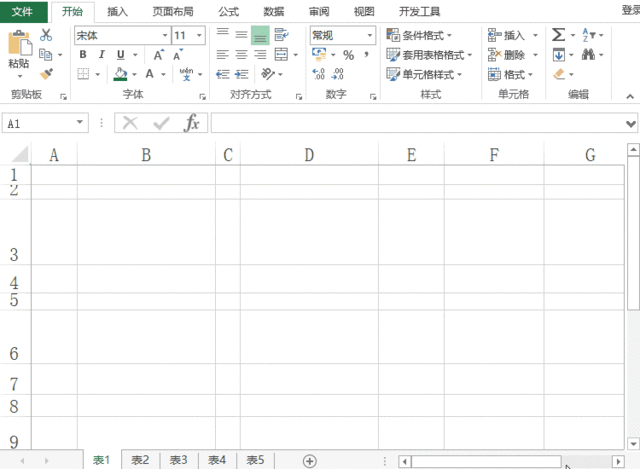Apply font color A icon
The width and height of the screenshot is (640, 469).
click(150, 74)
